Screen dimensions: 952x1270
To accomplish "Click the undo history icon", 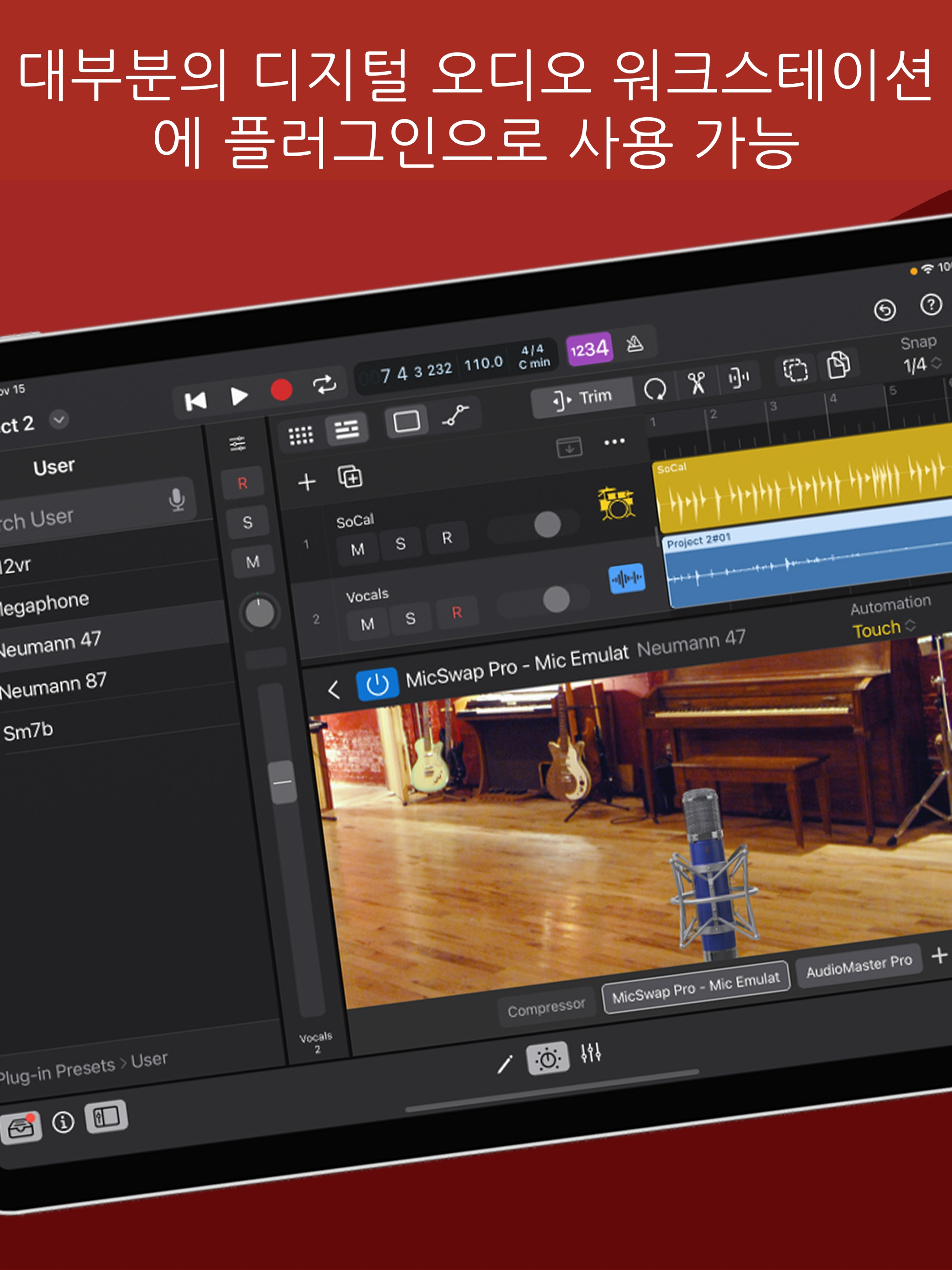I will click(x=885, y=310).
